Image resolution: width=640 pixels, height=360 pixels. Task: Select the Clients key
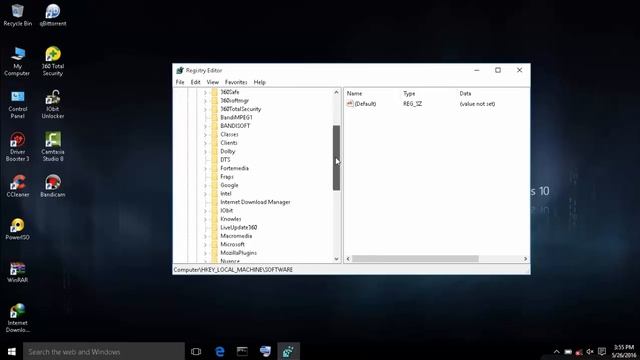(229, 143)
